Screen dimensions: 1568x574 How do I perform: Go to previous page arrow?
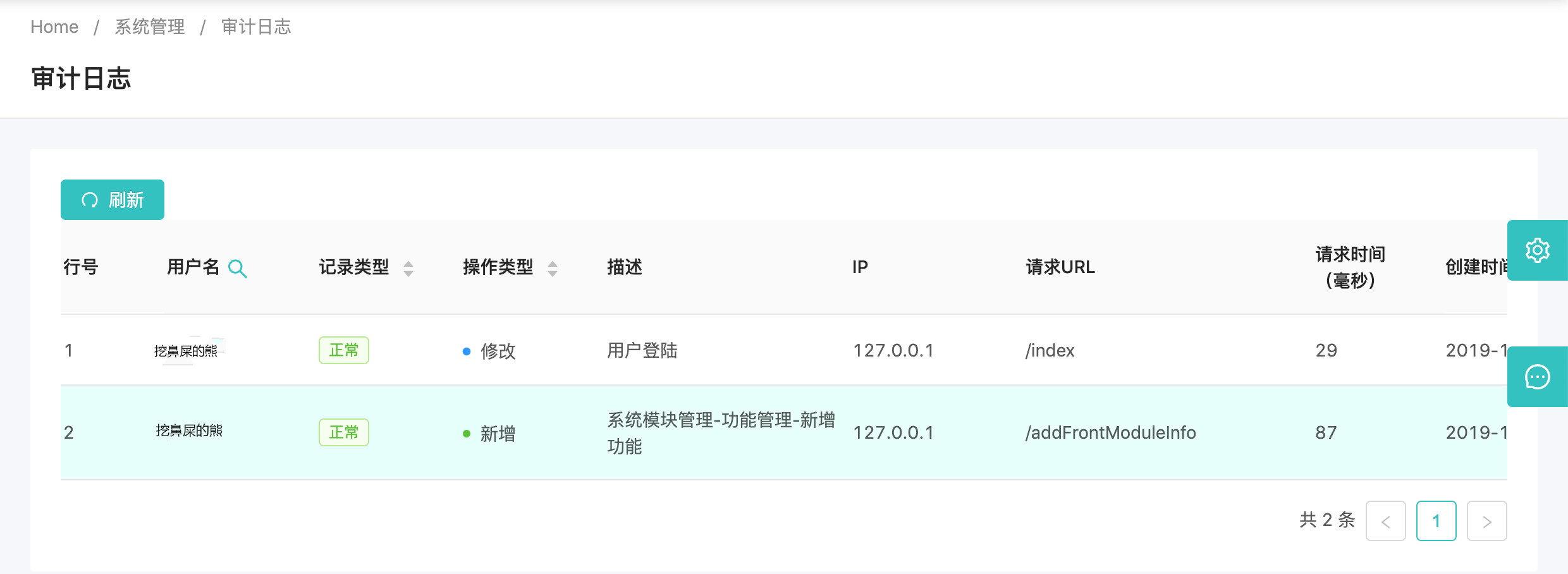pyautogui.click(x=1385, y=521)
